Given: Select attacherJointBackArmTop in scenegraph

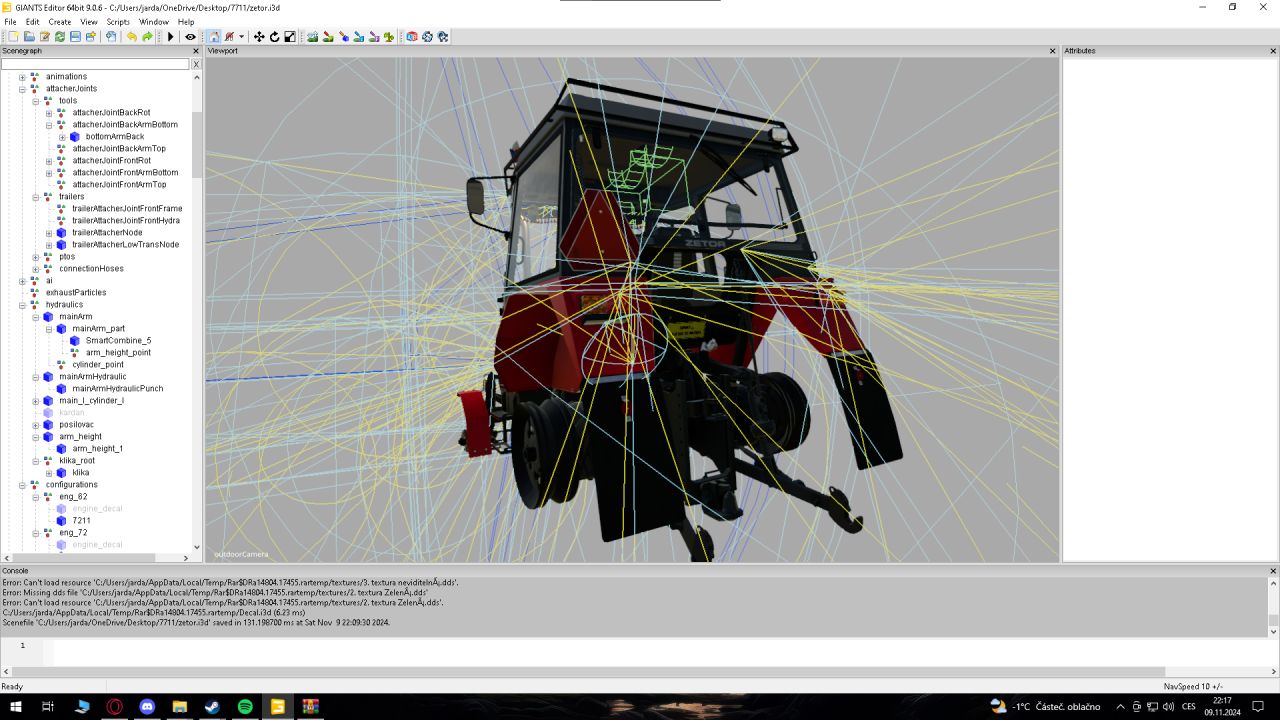Looking at the screenshot, I should tap(119, 149).
